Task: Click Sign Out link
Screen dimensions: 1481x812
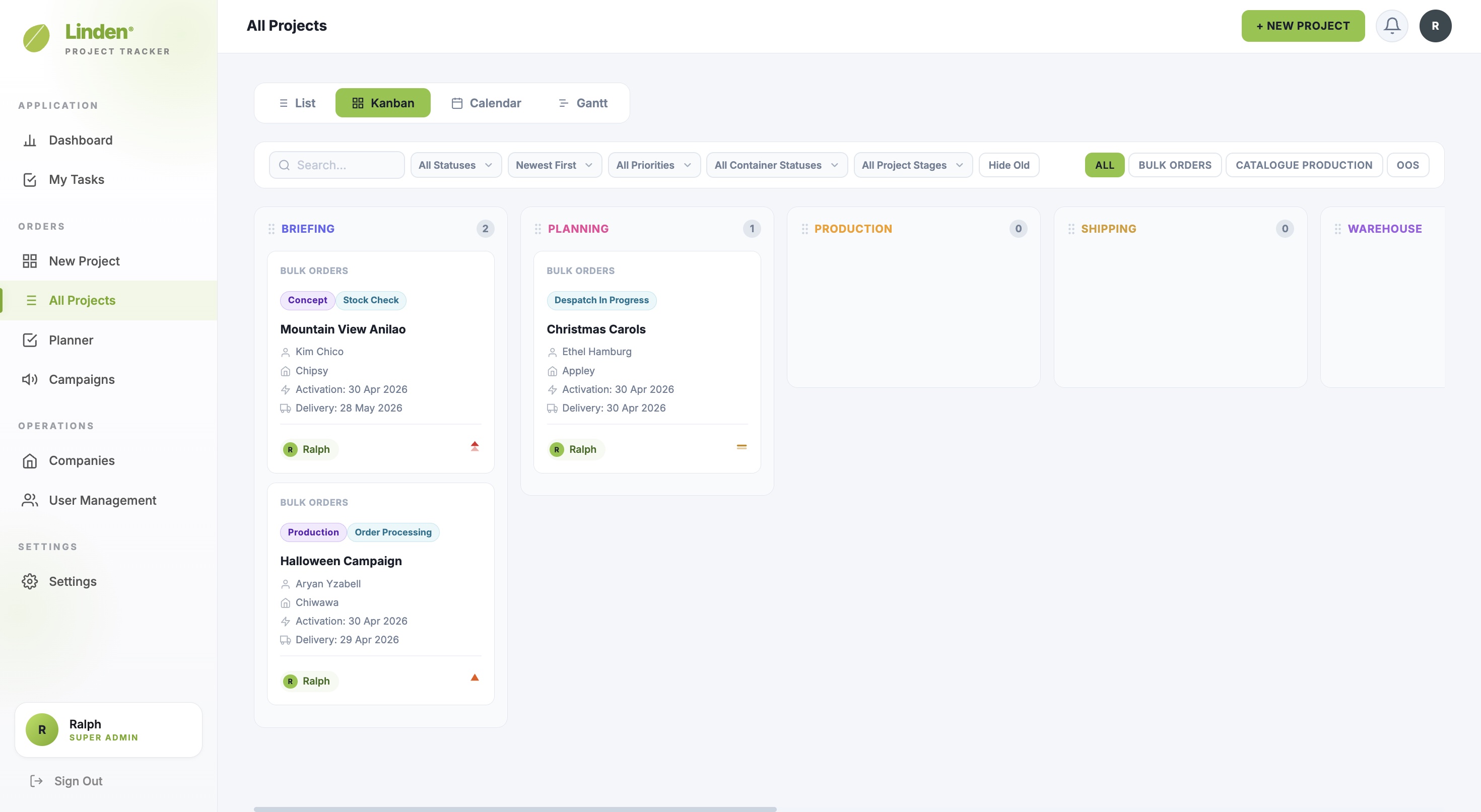Action: click(x=66, y=781)
